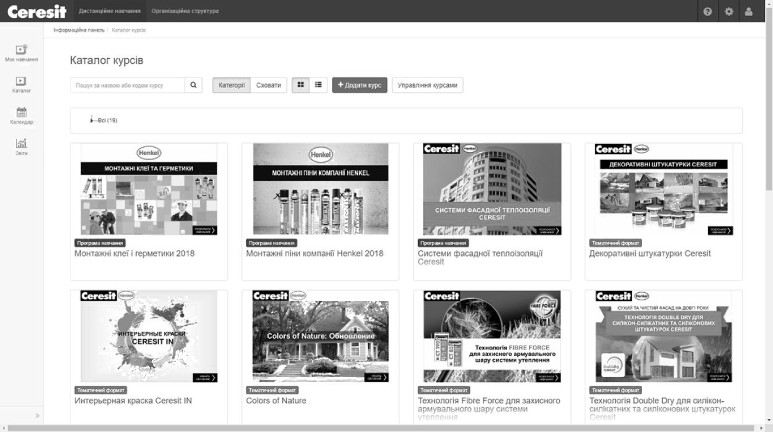Open Декоративні штукатурки Ceresit thumbnail
The width and height of the screenshot is (773, 432).
pos(664,189)
